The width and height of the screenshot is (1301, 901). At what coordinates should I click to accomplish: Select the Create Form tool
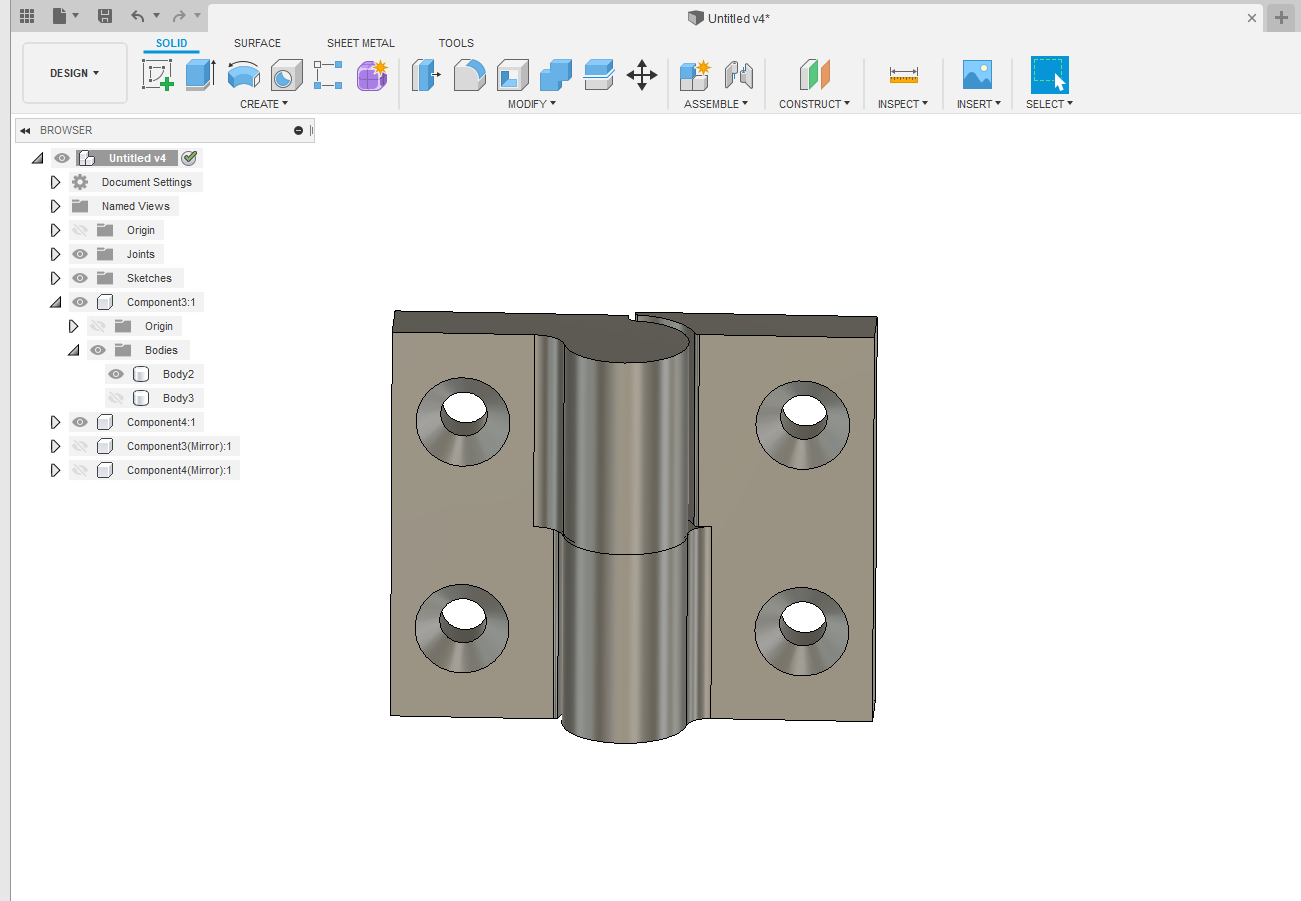(372, 75)
